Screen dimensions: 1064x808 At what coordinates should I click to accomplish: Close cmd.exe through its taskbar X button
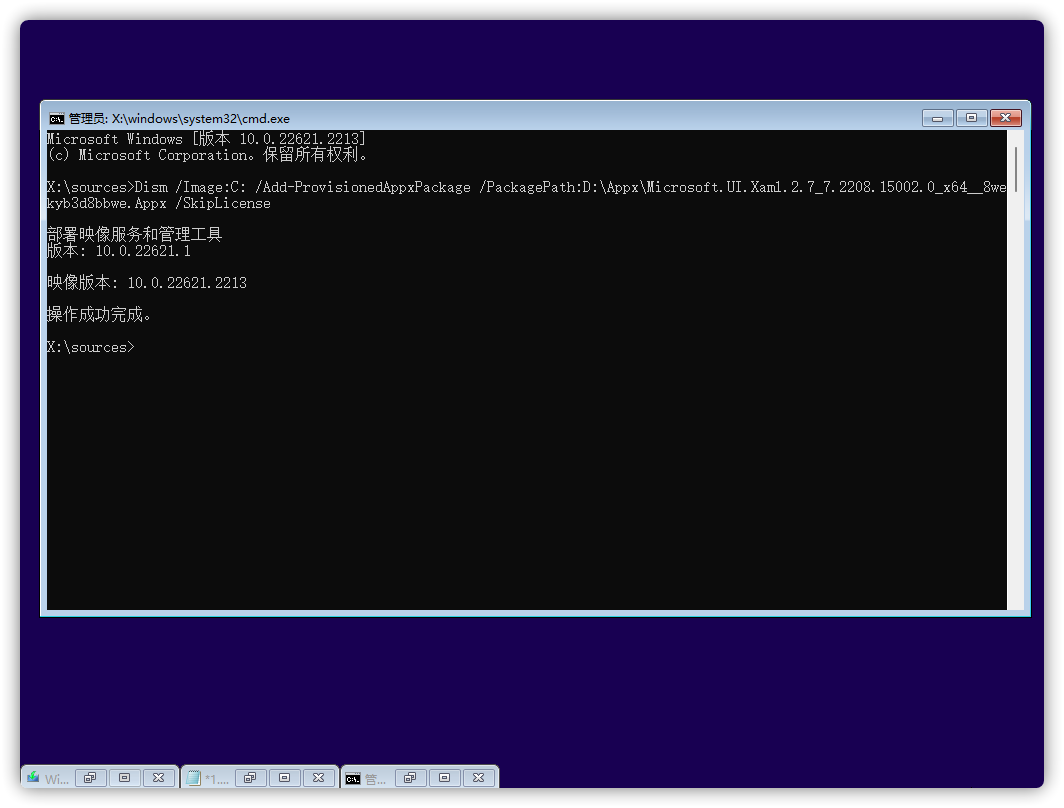[479, 777]
